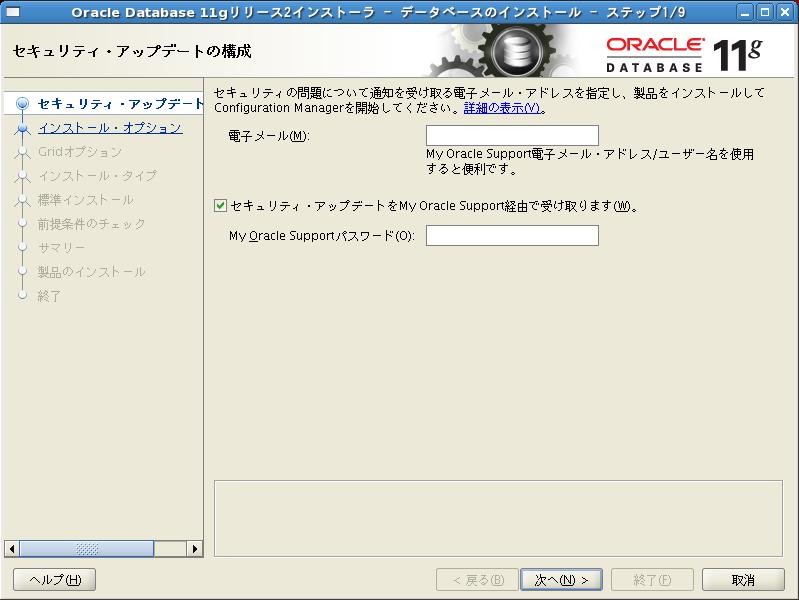Viewport: 799px width, 600px height.
Task: Click the 前提条件のチェック step
Action: [x=91, y=223]
